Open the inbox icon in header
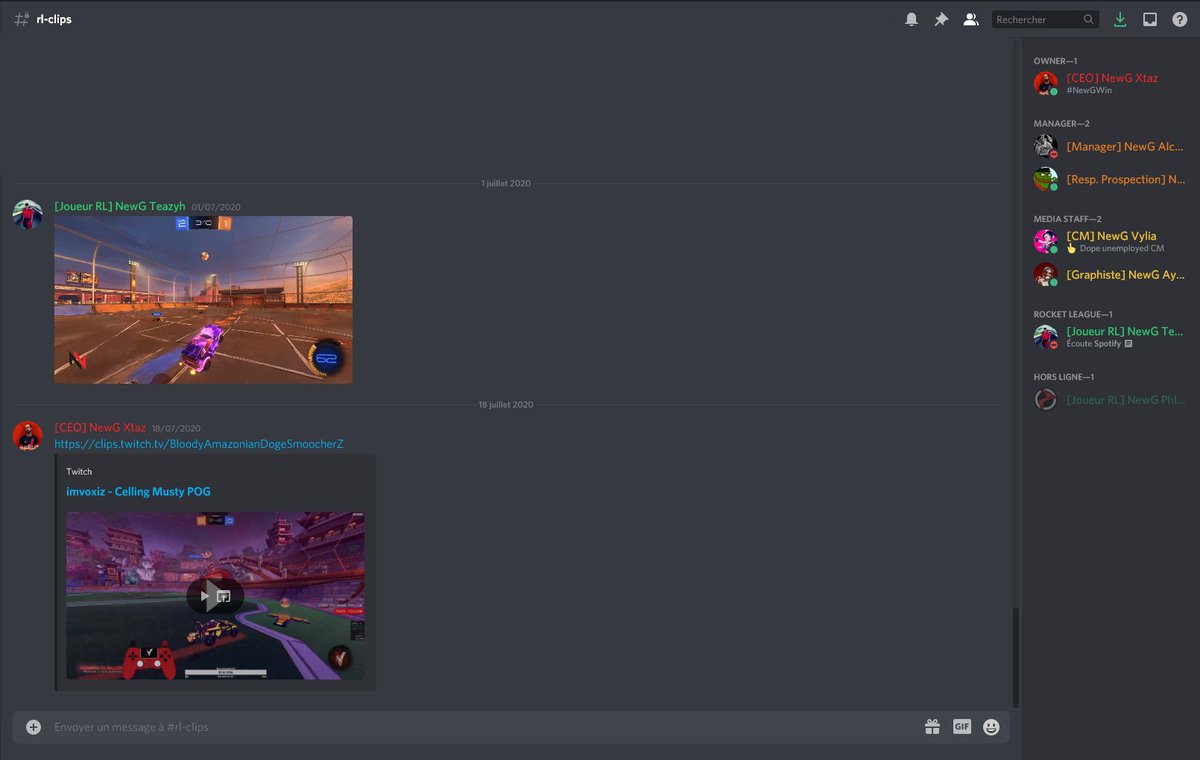The width and height of the screenshot is (1200, 760). tap(1150, 19)
